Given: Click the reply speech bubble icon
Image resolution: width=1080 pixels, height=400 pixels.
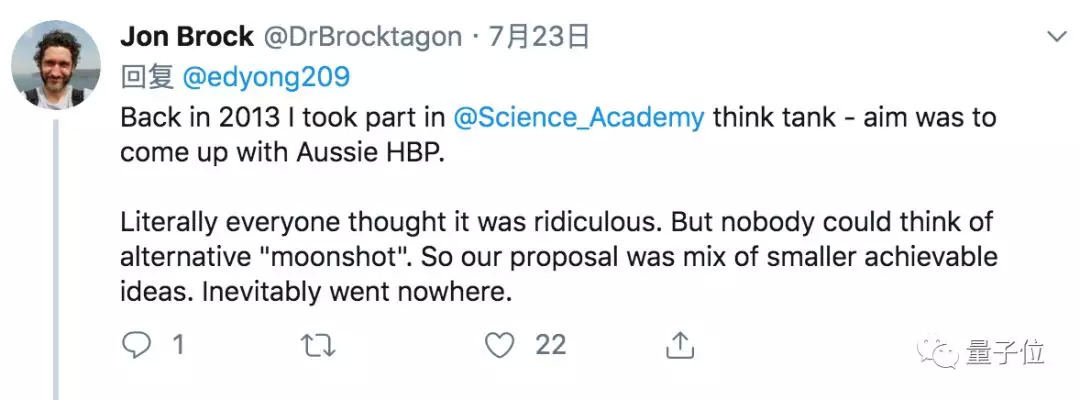Looking at the screenshot, I should tap(136, 346).
